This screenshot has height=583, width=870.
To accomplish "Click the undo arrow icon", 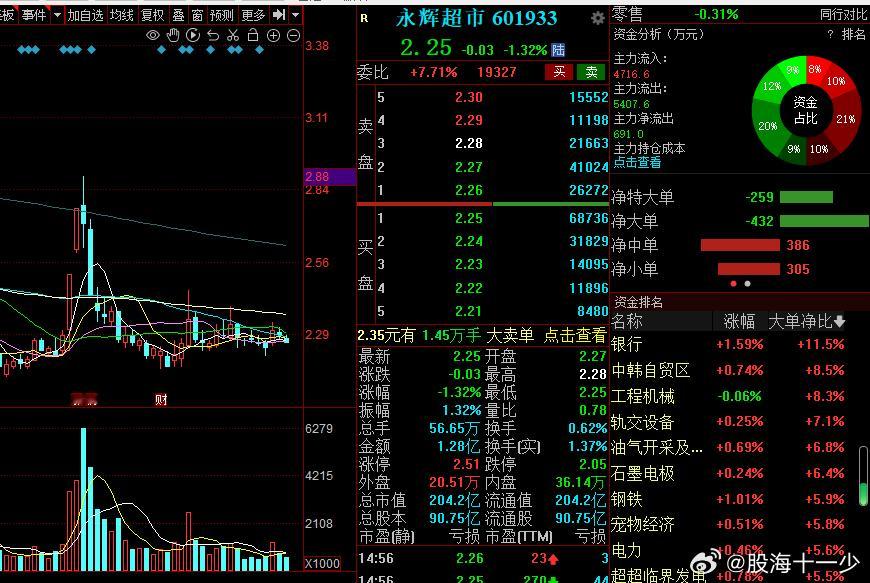I will [x=213, y=36].
